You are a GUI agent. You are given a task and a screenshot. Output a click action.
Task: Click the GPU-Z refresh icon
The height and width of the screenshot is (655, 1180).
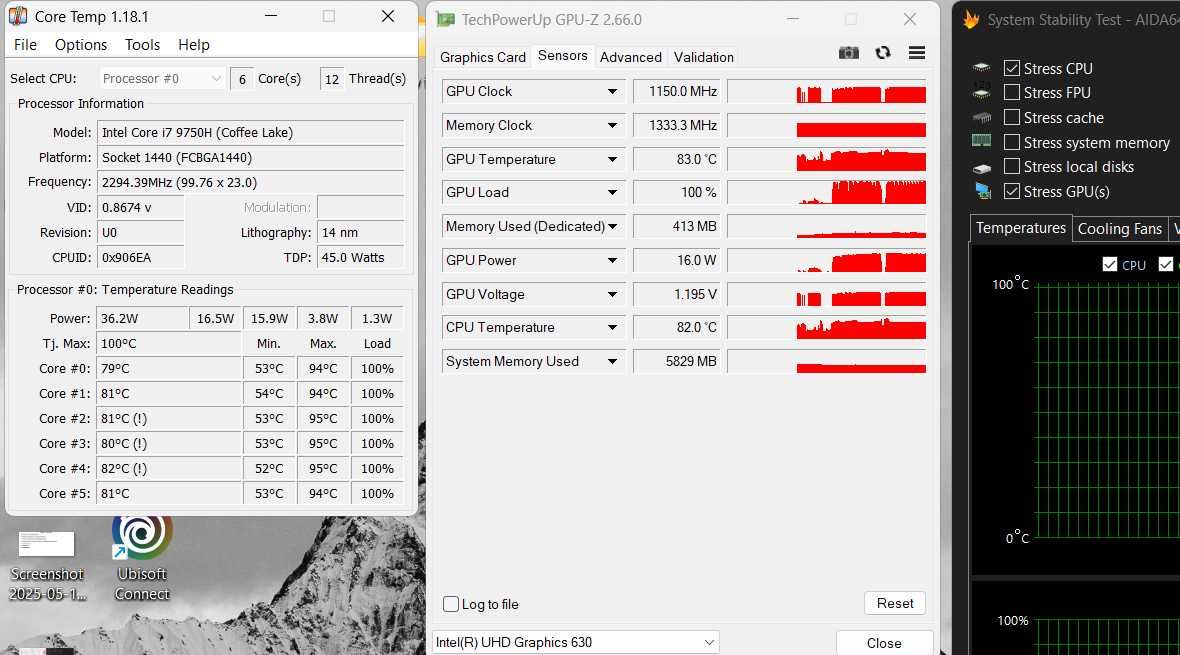click(x=883, y=53)
